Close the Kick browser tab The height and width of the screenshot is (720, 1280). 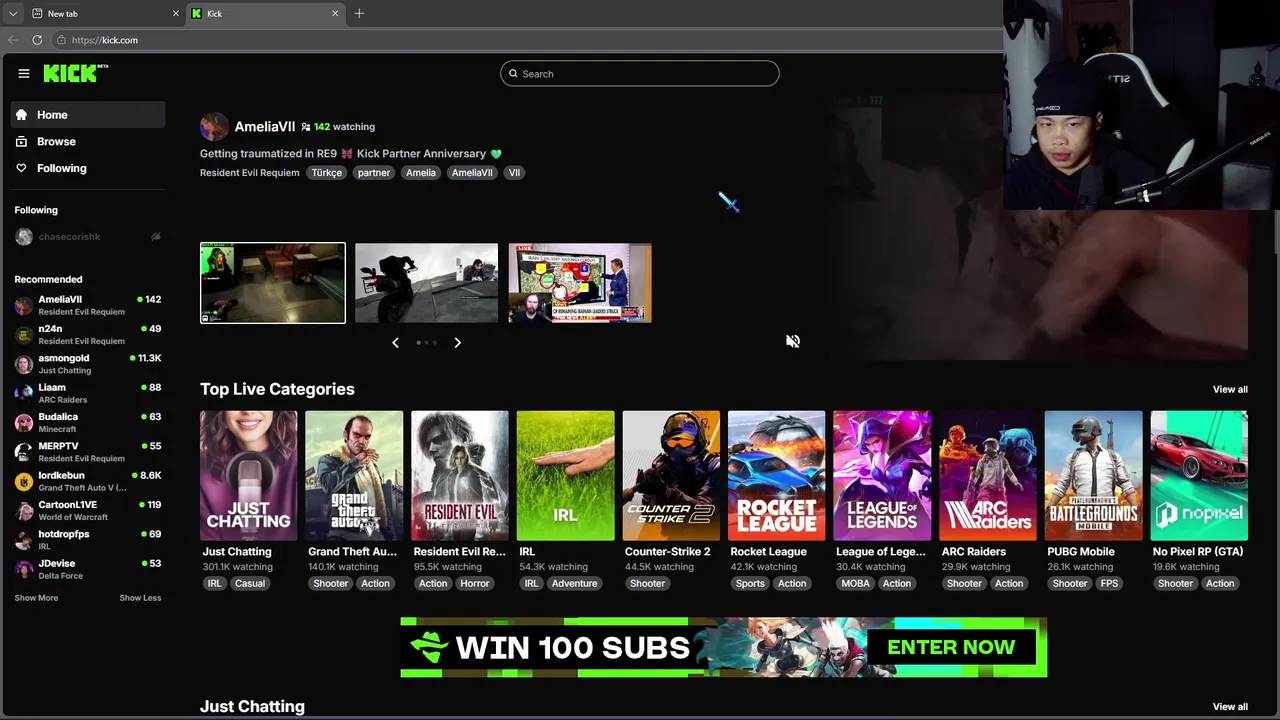335,13
